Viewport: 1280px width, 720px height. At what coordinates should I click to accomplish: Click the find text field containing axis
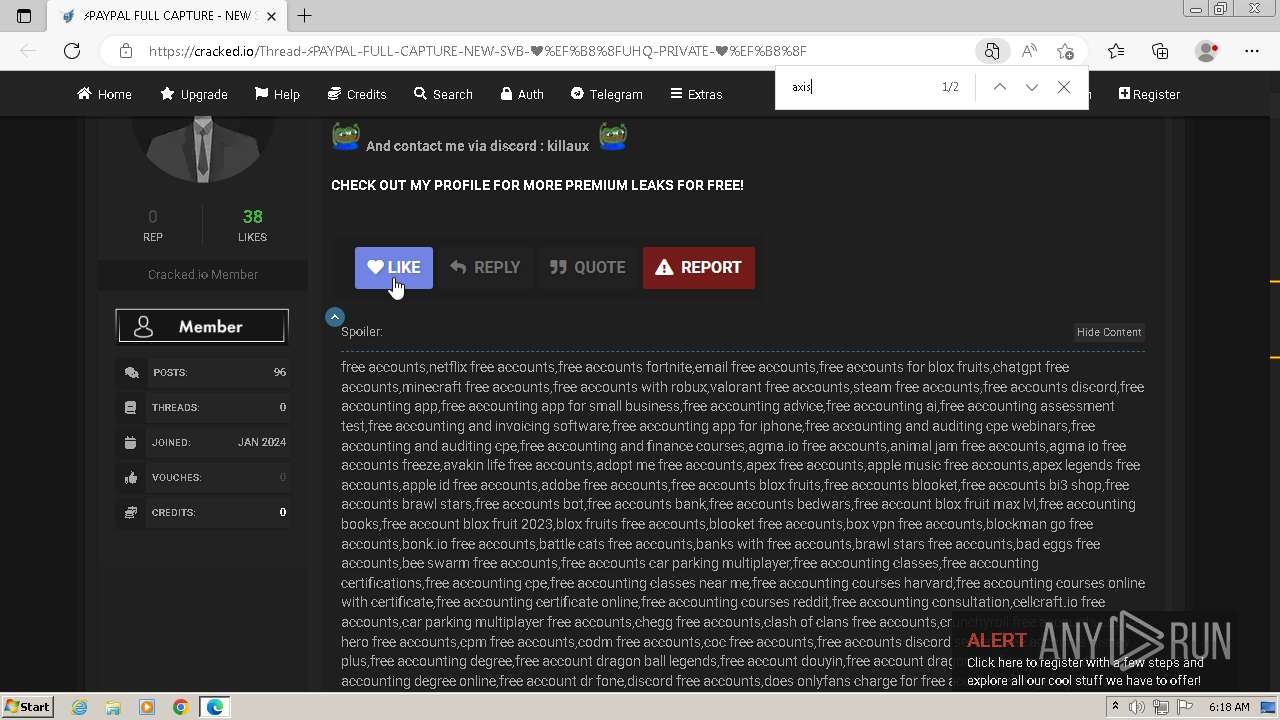pos(860,87)
